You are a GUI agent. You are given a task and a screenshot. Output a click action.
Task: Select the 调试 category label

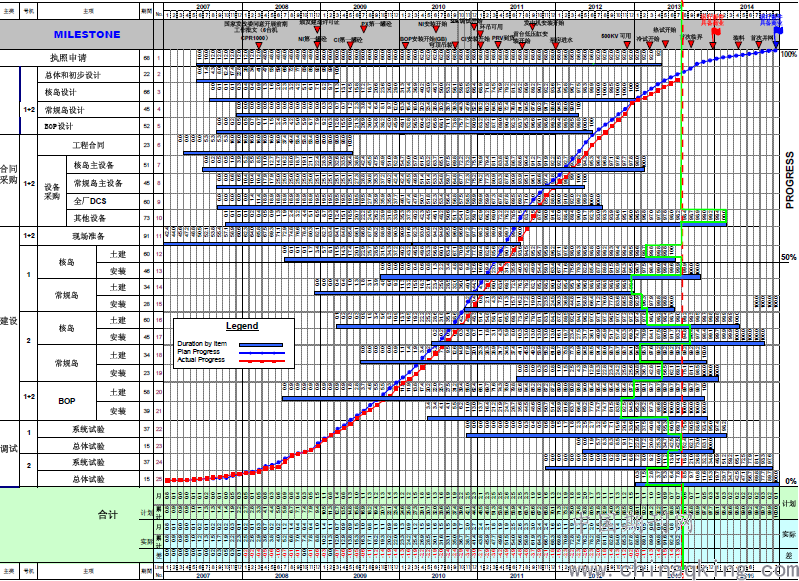click(9, 448)
